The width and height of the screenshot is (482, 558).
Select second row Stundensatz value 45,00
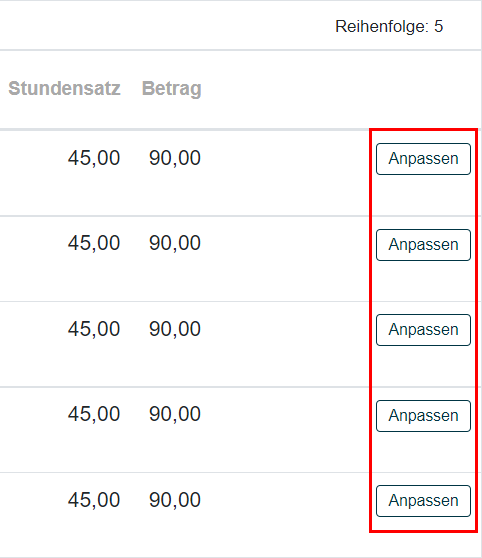(94, 243)
